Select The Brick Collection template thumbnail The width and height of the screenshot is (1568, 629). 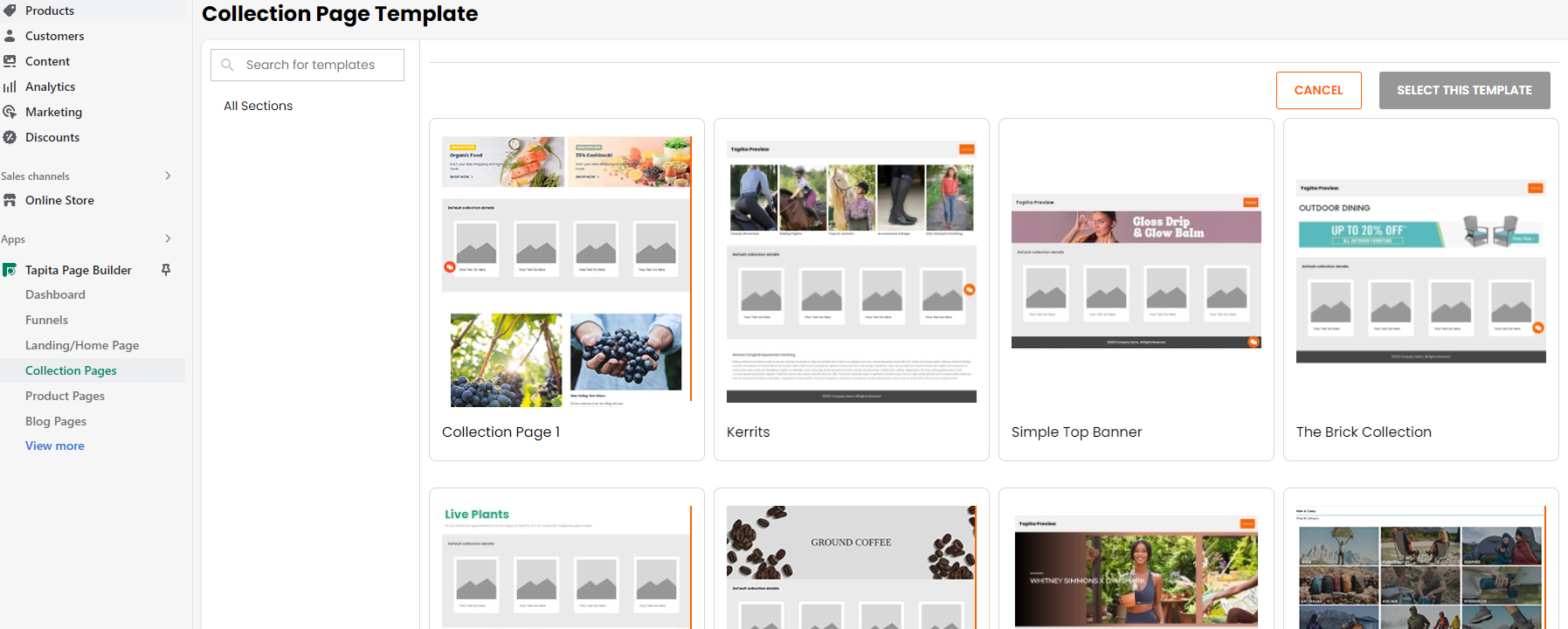tap(1421, 272)
